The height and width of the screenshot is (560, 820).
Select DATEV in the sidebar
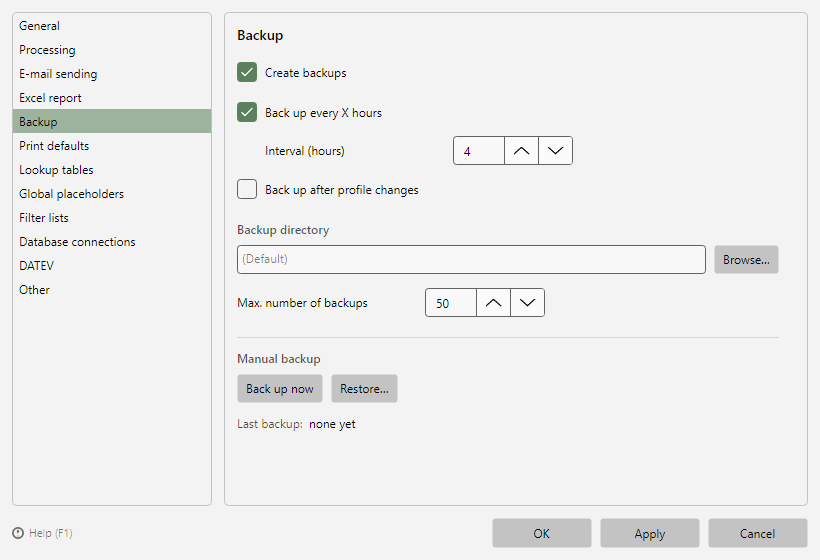[112, 266]
